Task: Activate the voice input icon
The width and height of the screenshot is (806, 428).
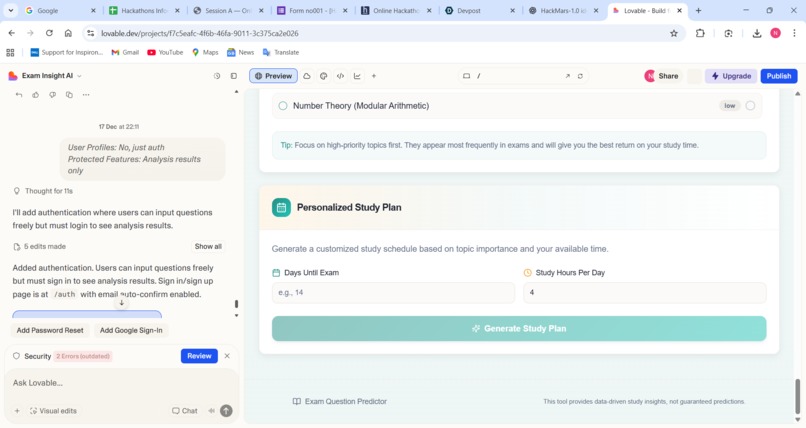Action: pos(211,411)
